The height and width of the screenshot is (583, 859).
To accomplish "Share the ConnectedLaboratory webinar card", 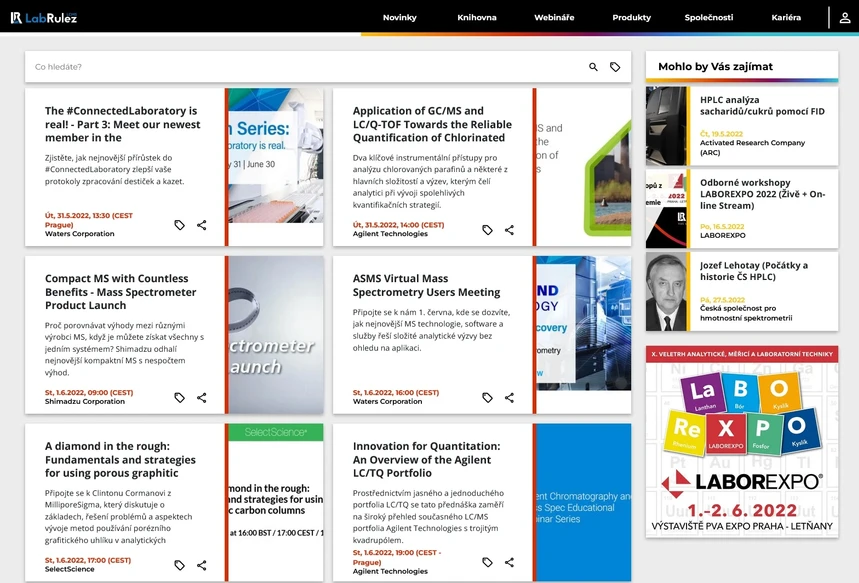I will pos(202,225).
